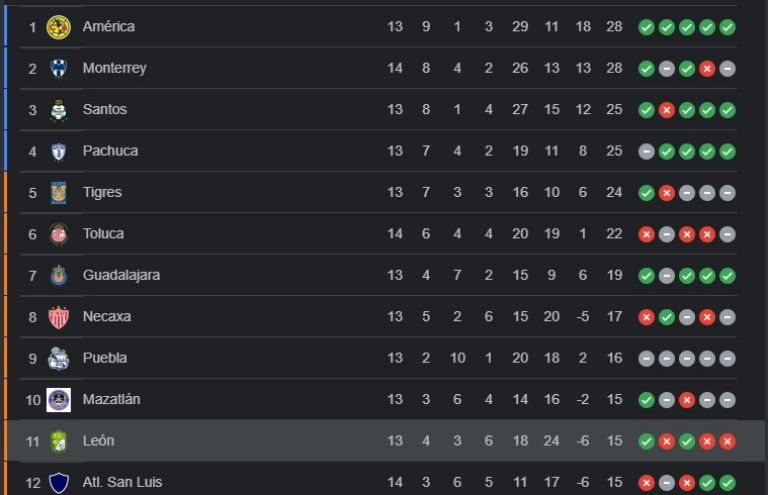Open Atl. San Luis team link

click(122, 482)
